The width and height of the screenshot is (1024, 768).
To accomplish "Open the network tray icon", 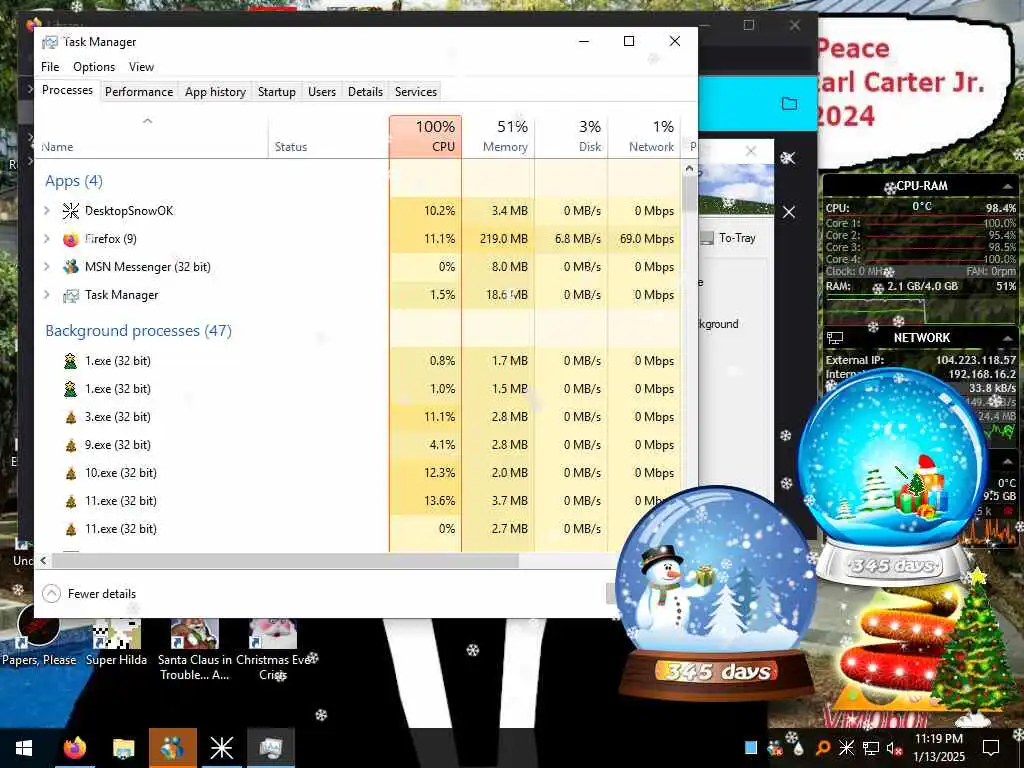I will pyautogui.click(x=870, y=748).
